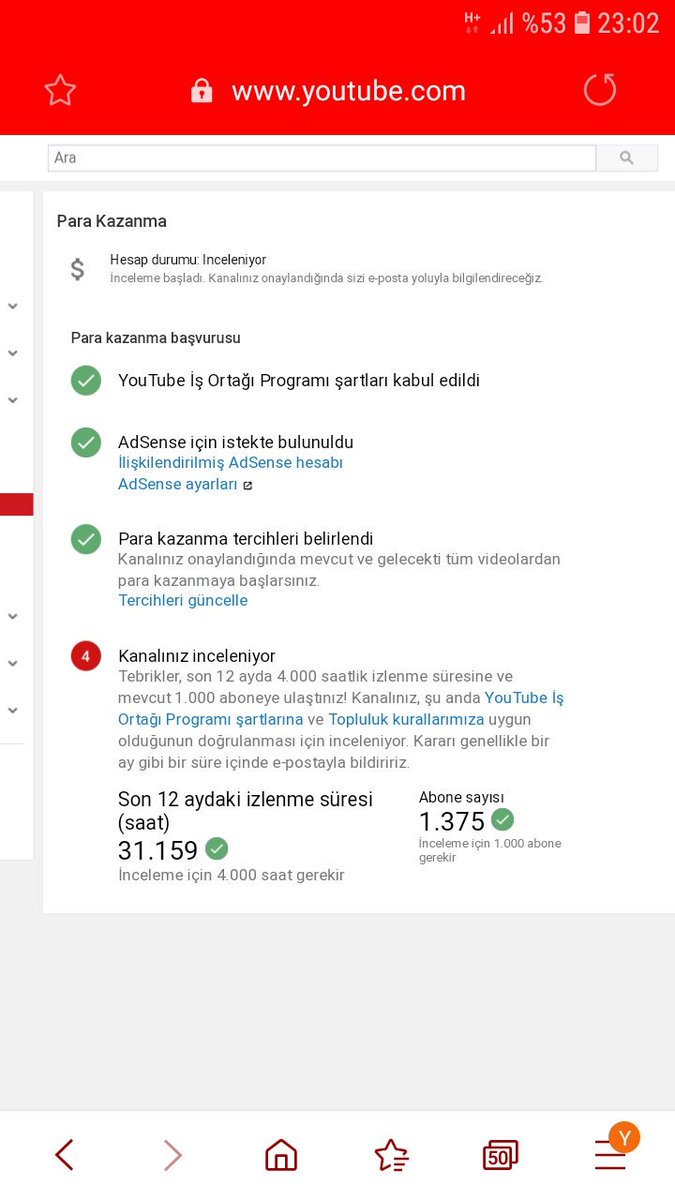The image size is (675, 1200).
Task: Expand the fifth sidebar chevron
Action: click(x=13, y=663)
